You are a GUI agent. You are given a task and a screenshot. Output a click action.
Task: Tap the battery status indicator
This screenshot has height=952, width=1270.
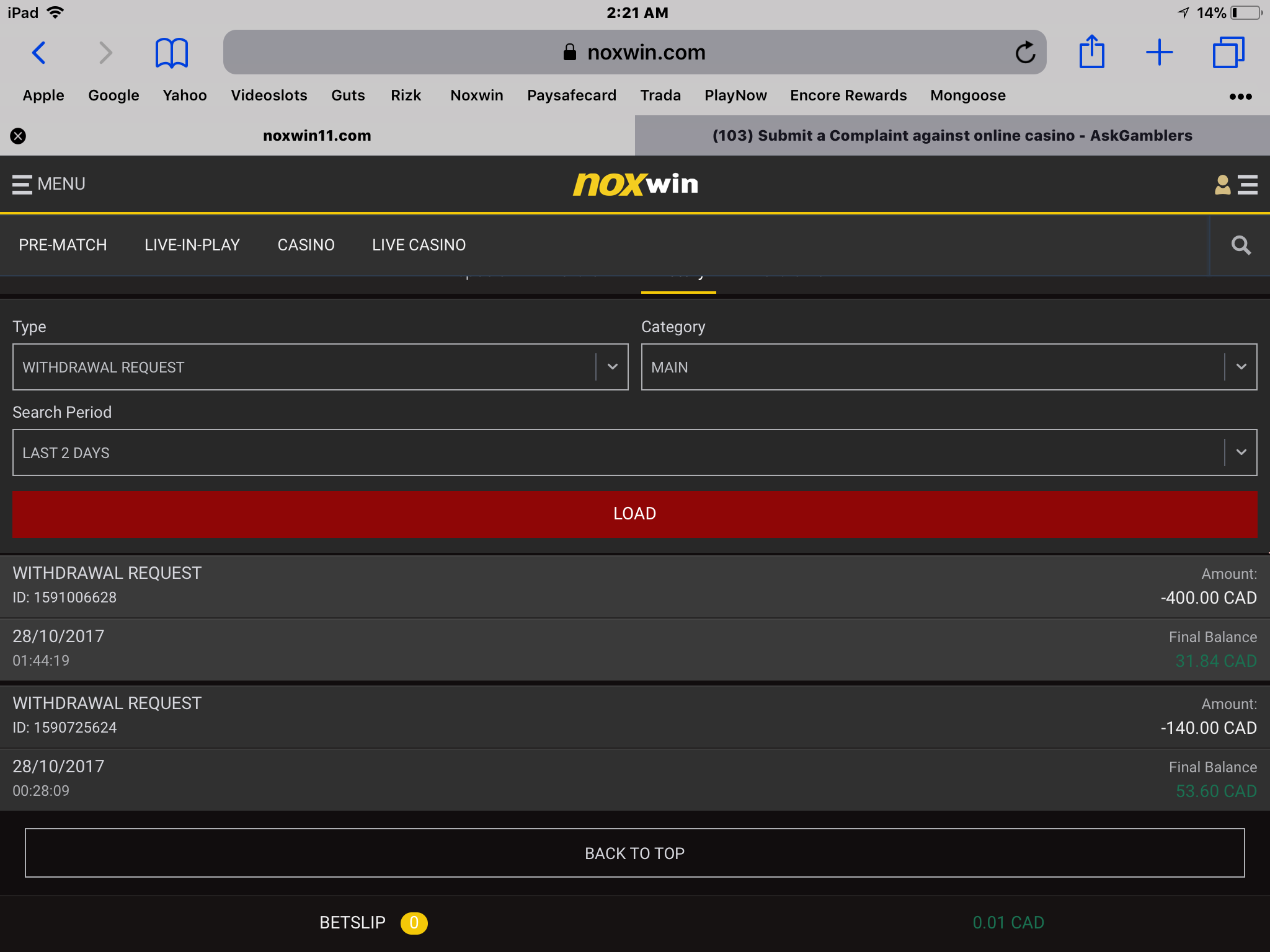pyautogui.click(x=1246, y=13)
